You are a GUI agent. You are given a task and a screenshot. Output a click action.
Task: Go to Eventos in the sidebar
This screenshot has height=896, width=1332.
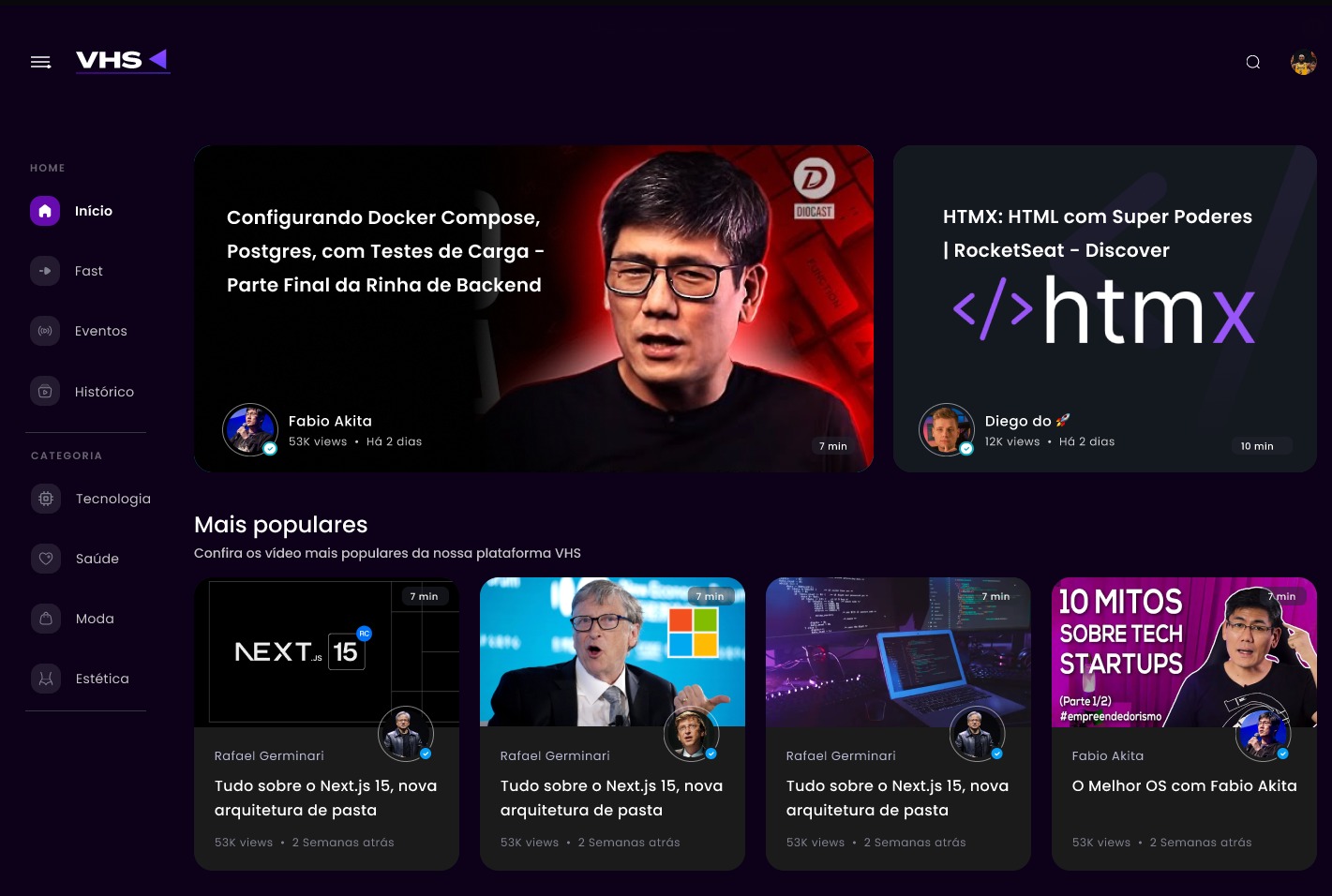101,331
